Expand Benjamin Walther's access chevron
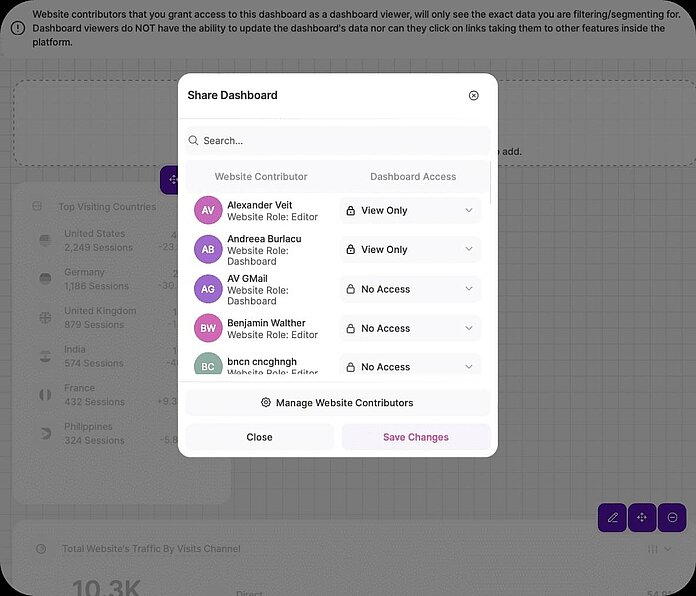 469,328
